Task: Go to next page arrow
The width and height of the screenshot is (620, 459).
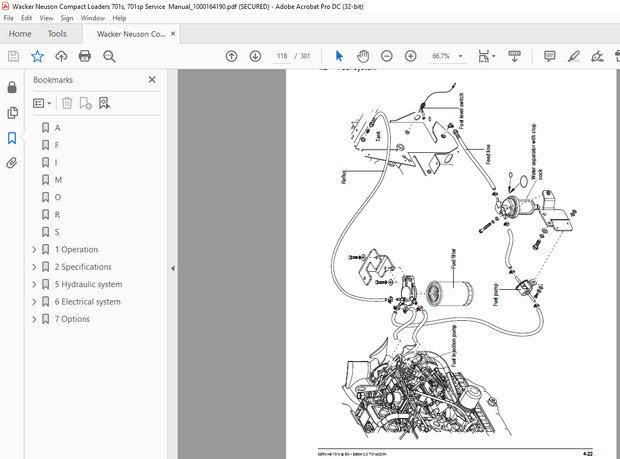Action: tap(255, 56)
